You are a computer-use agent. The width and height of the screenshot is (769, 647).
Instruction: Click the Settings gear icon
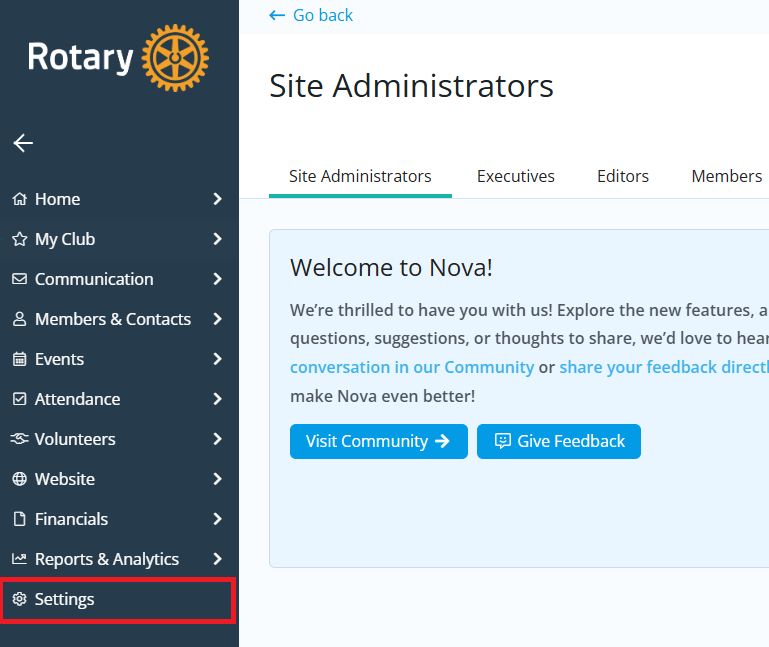pyautogui.click(x=20, y=599)
